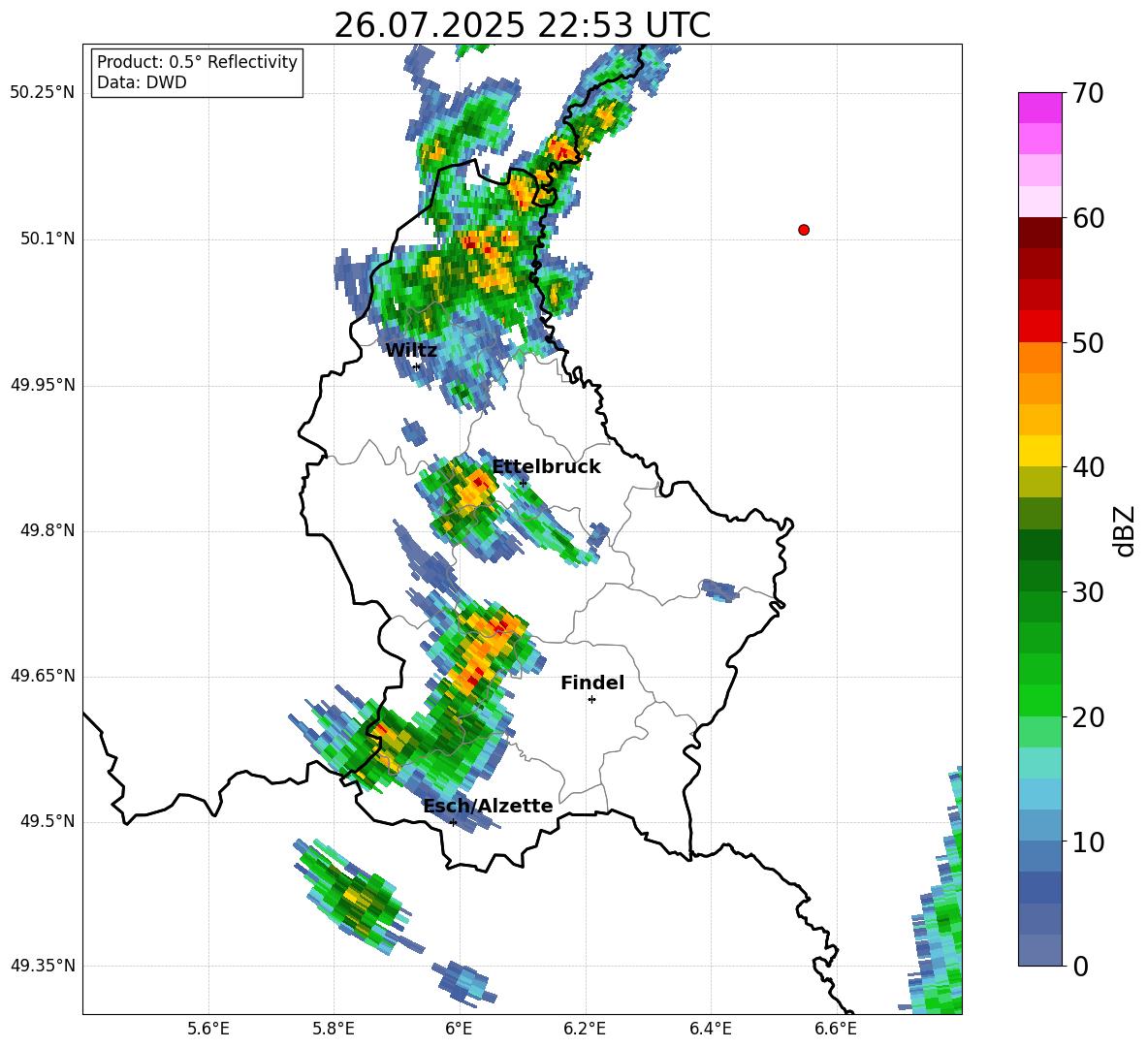Click the Wiltz location cross marker
Screen dimensions: 1148x1048
coord(417,366)
